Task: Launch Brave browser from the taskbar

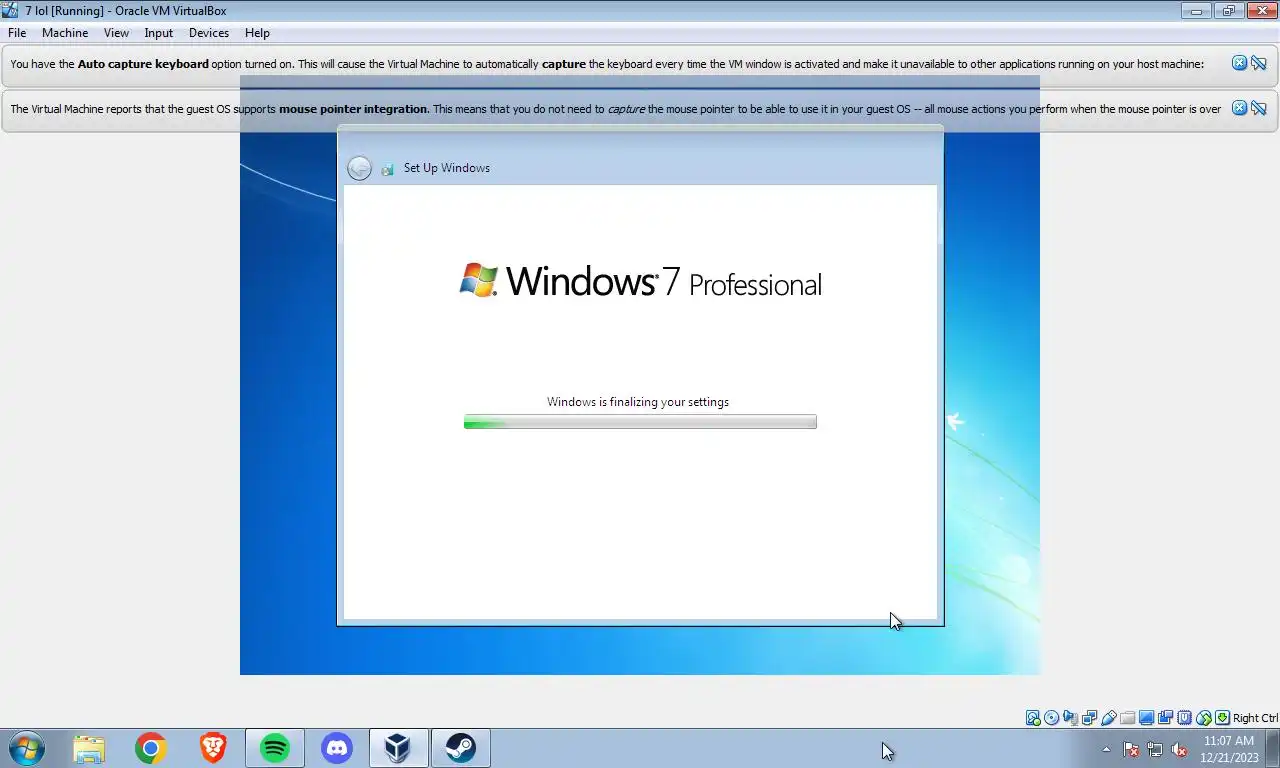Action: click(x=213, y=748)
